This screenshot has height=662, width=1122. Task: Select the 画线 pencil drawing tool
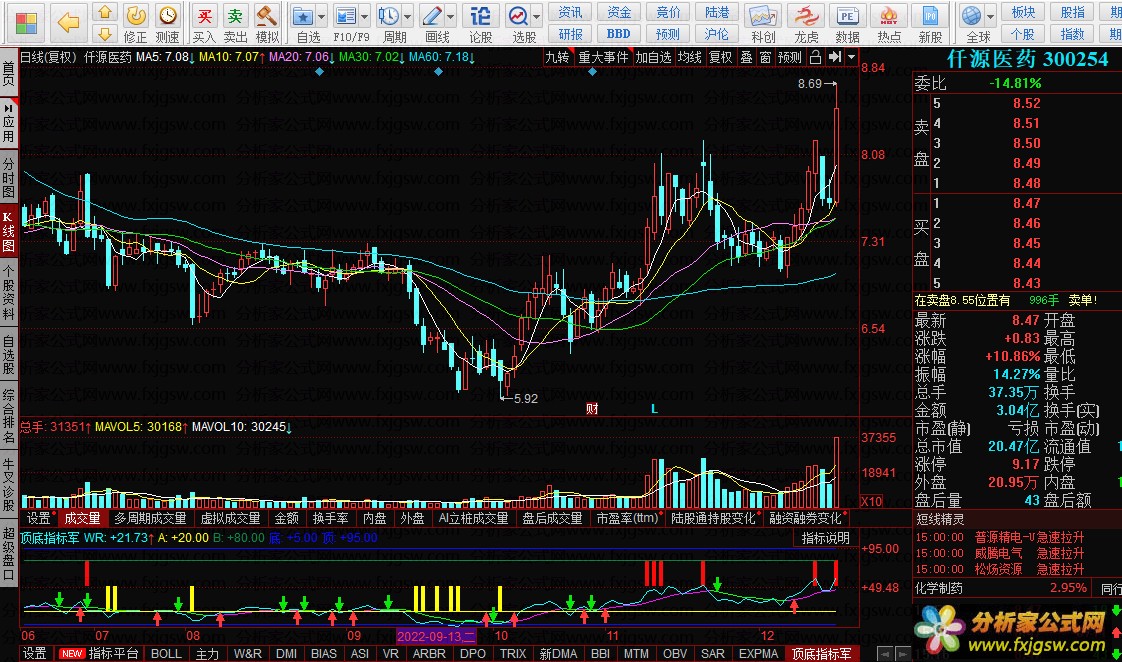pyautogui.click(x=432, y=16)
